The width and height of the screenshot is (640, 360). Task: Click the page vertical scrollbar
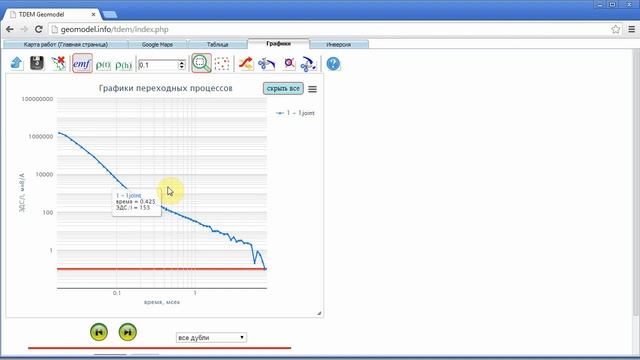[636, 182]
